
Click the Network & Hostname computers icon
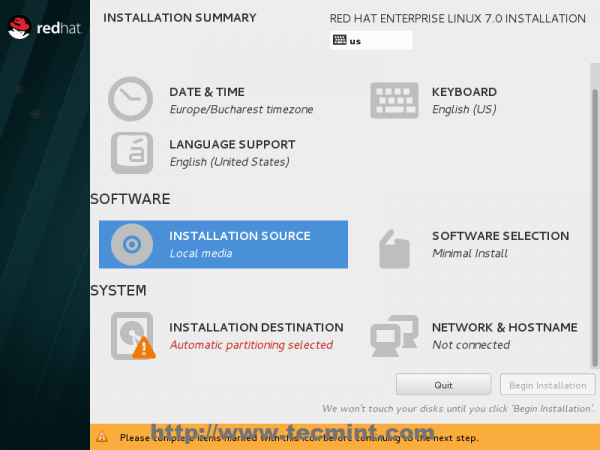pos(394,336)
